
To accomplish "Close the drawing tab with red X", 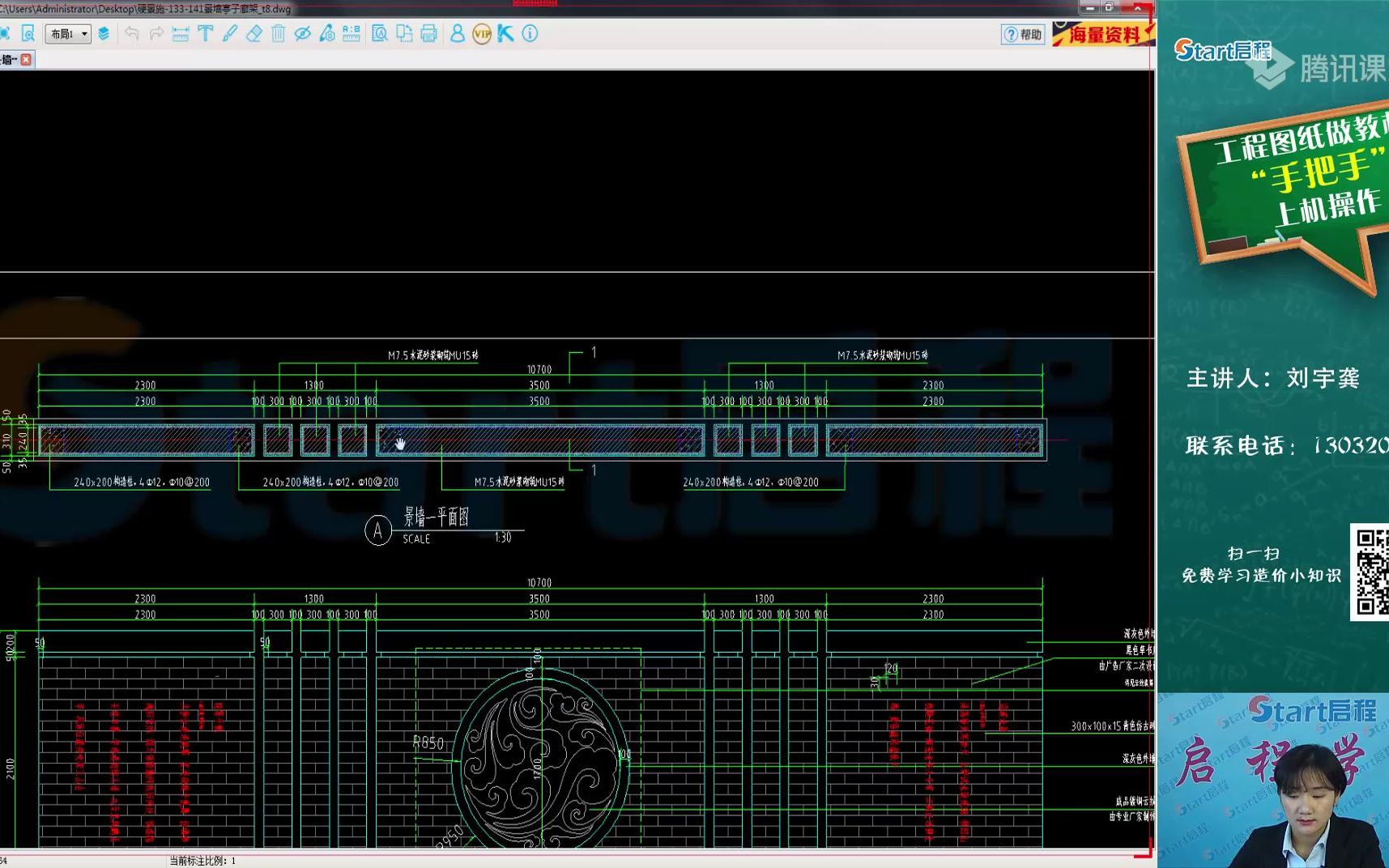I will click(26, 60).
